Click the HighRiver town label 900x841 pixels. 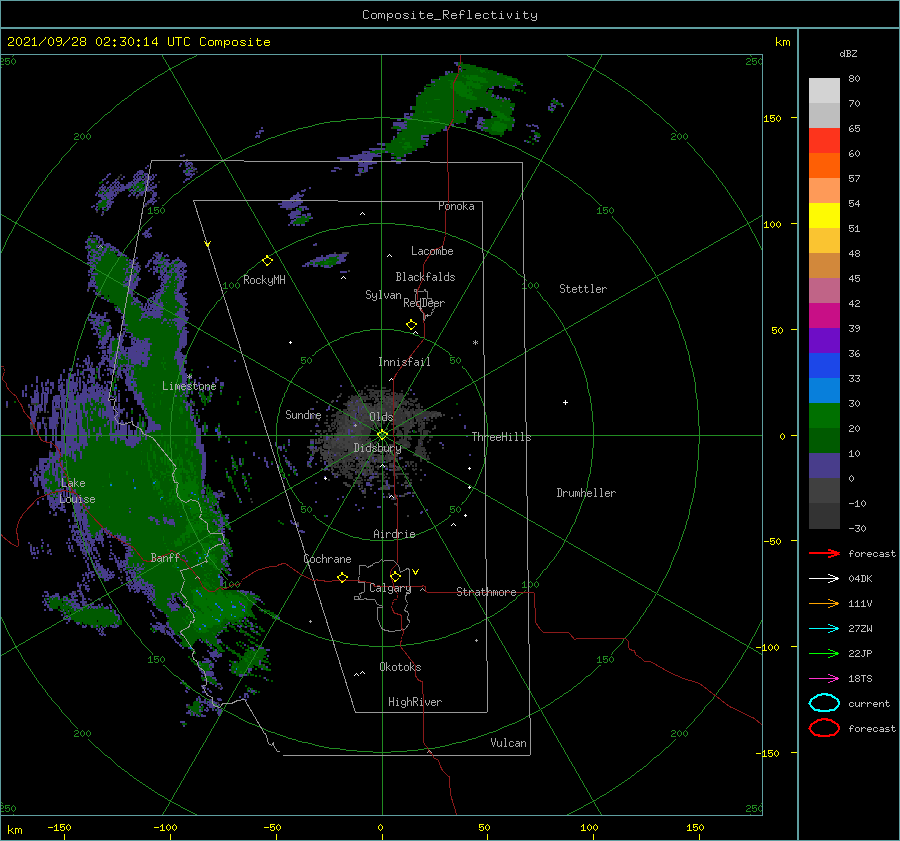click(x=415, y=702)
